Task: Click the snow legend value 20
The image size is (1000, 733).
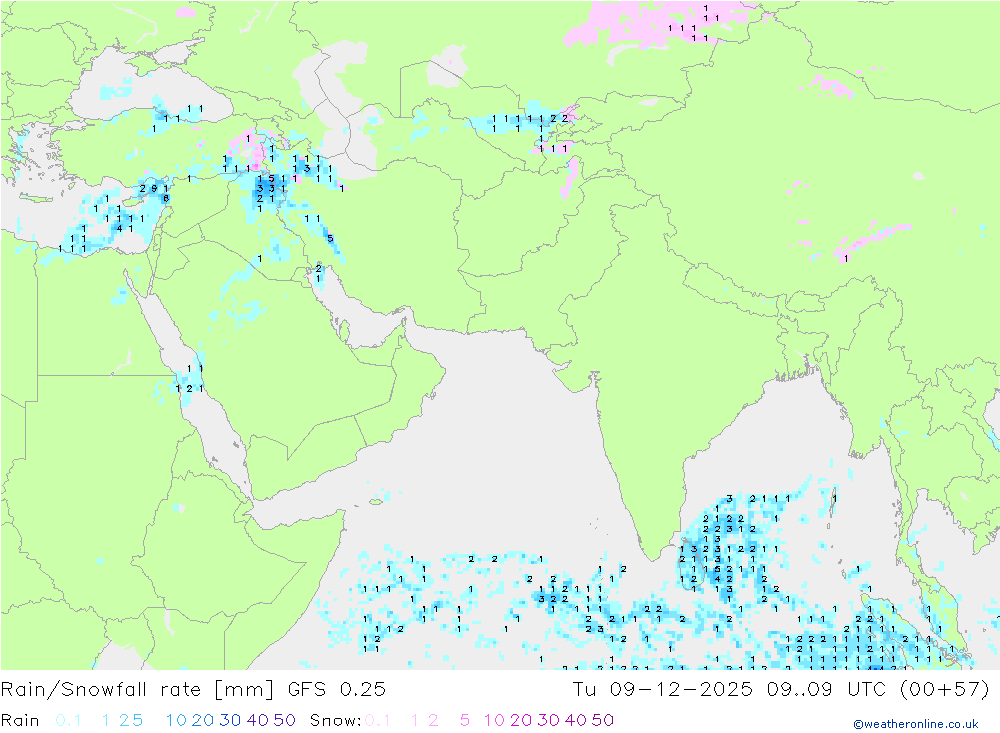Action: tap(521, 720)
